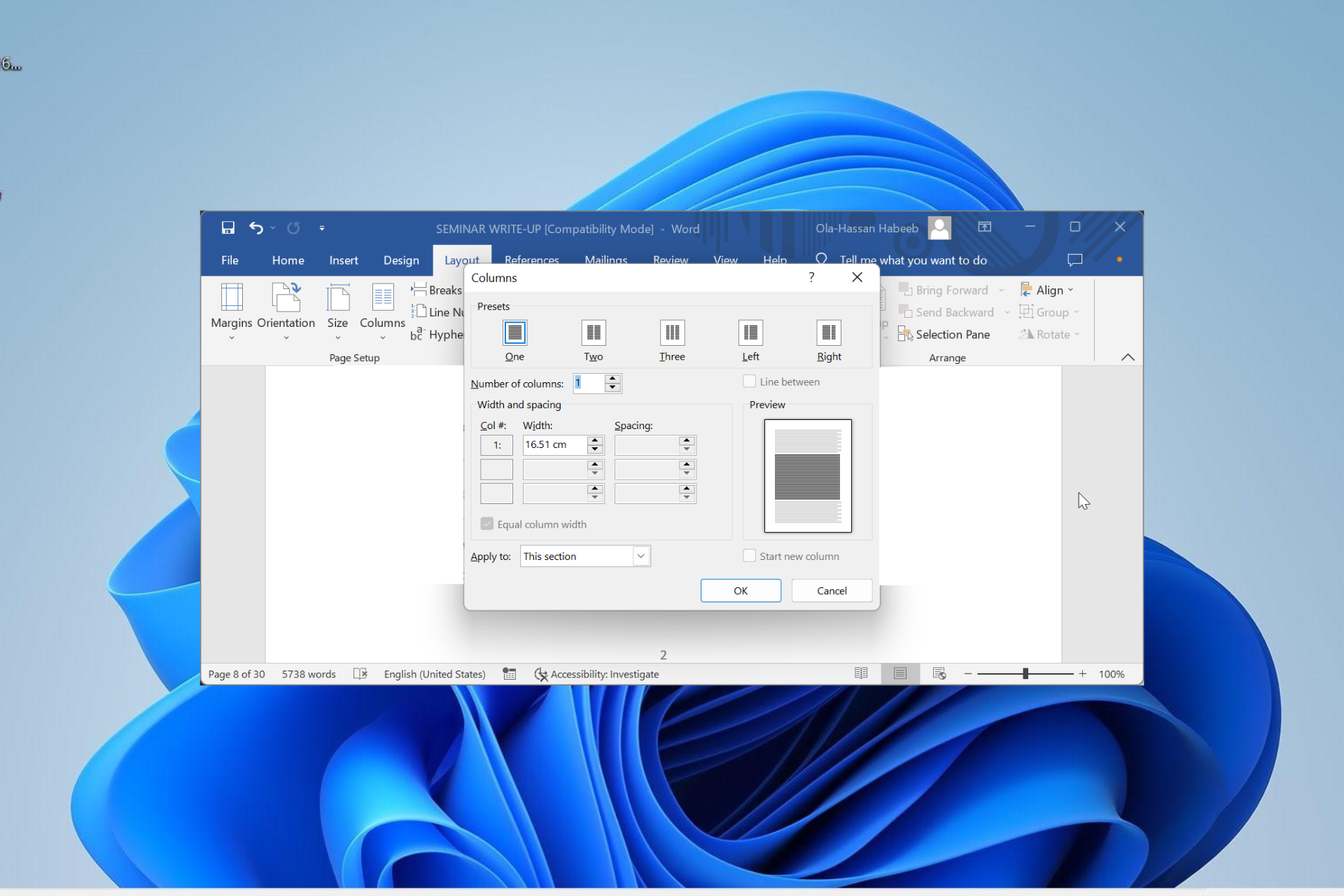
Task: Click the Number of columns input field
Action: (x=590, y=383)
